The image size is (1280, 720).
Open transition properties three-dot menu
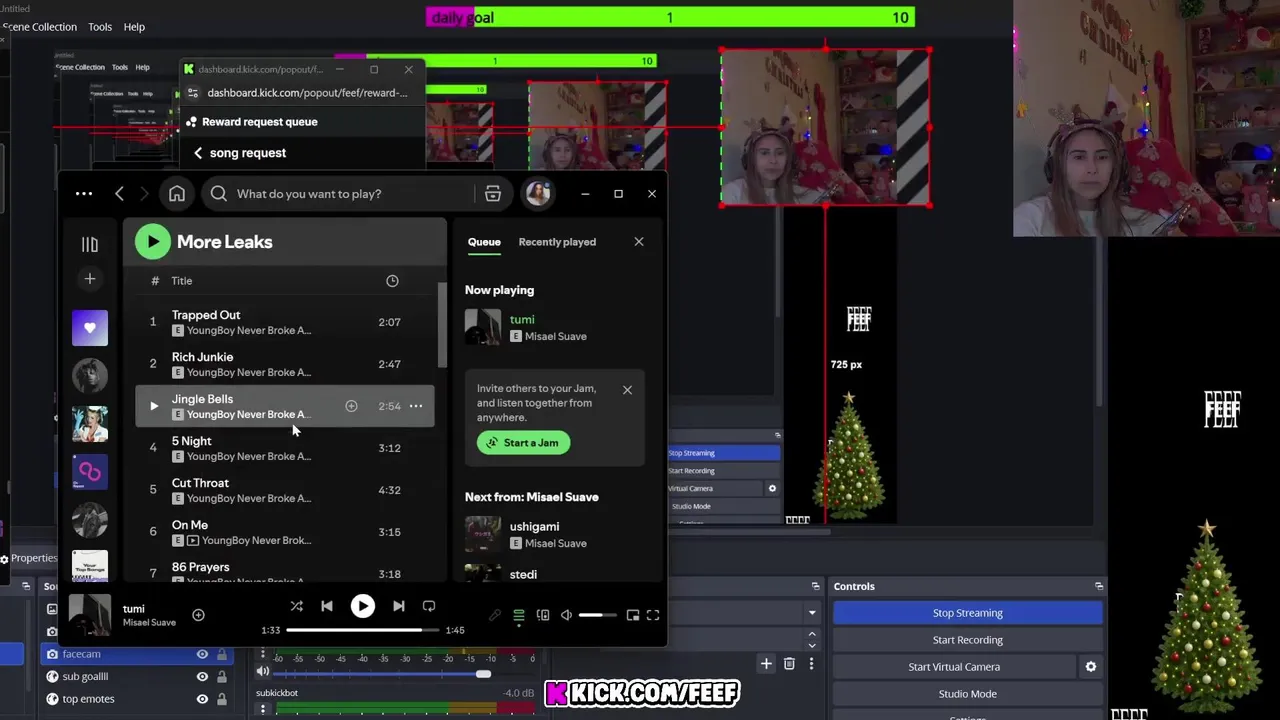click(x=811, y=663)
